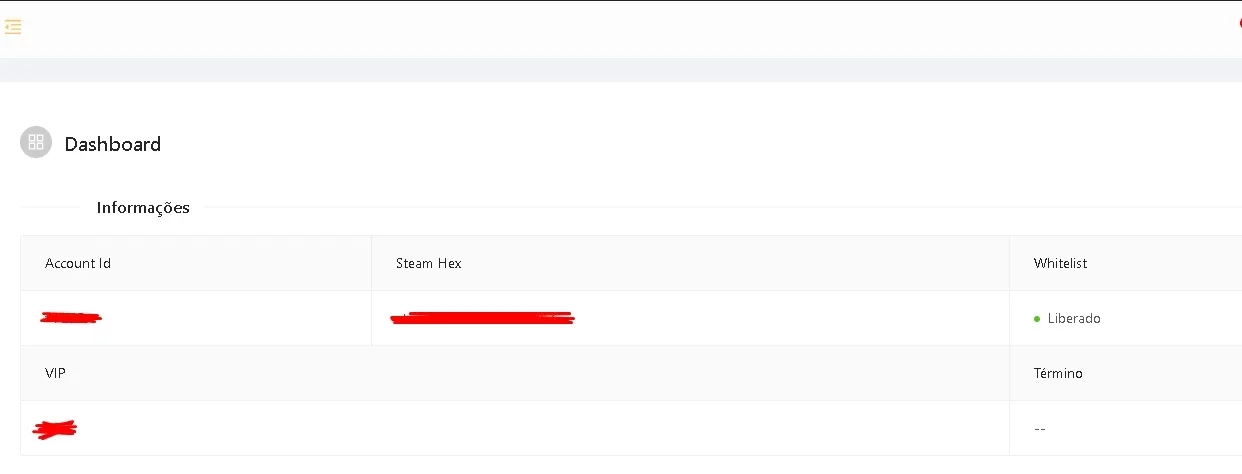Click the blank area beside the Steam Hex value
Image resolution: width=1242 pixels, height=474 pixels.
[790, 318]
